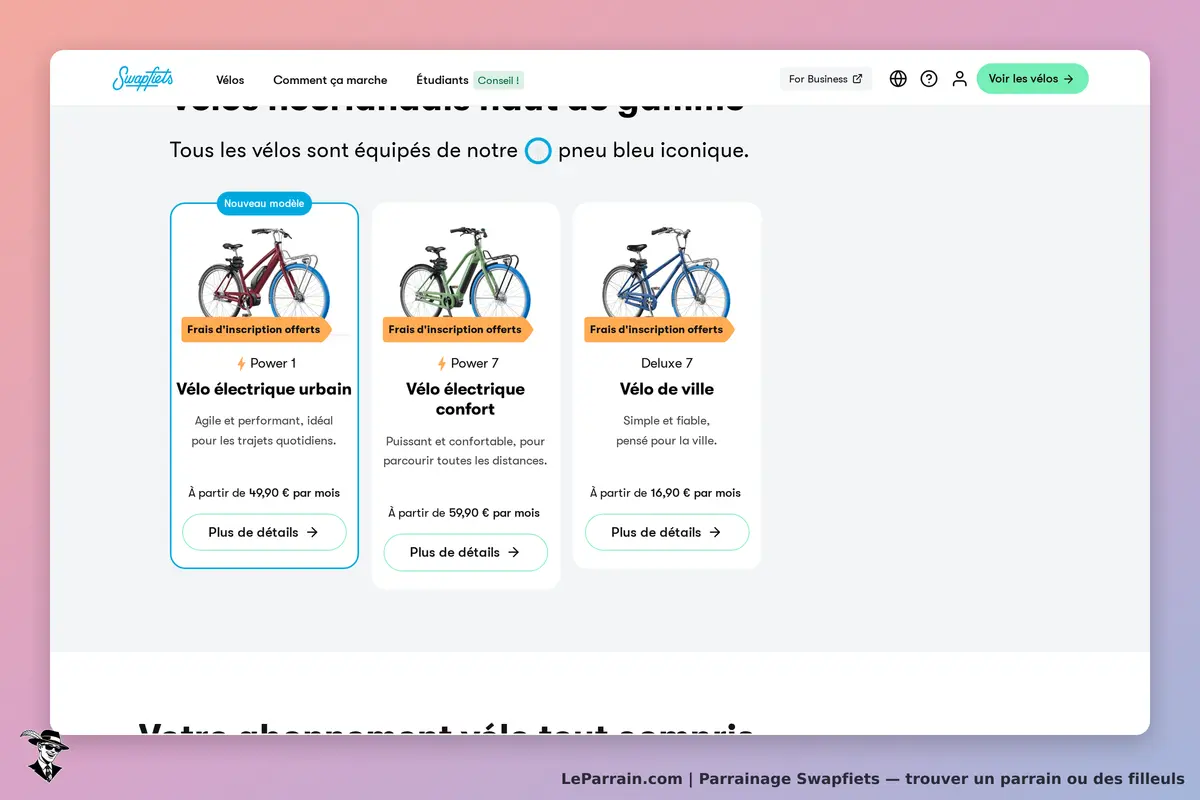The height and width of the screenshot is (800, 1200).
Task: Click the 16,90 € par mois price
Action: (696, 493)
